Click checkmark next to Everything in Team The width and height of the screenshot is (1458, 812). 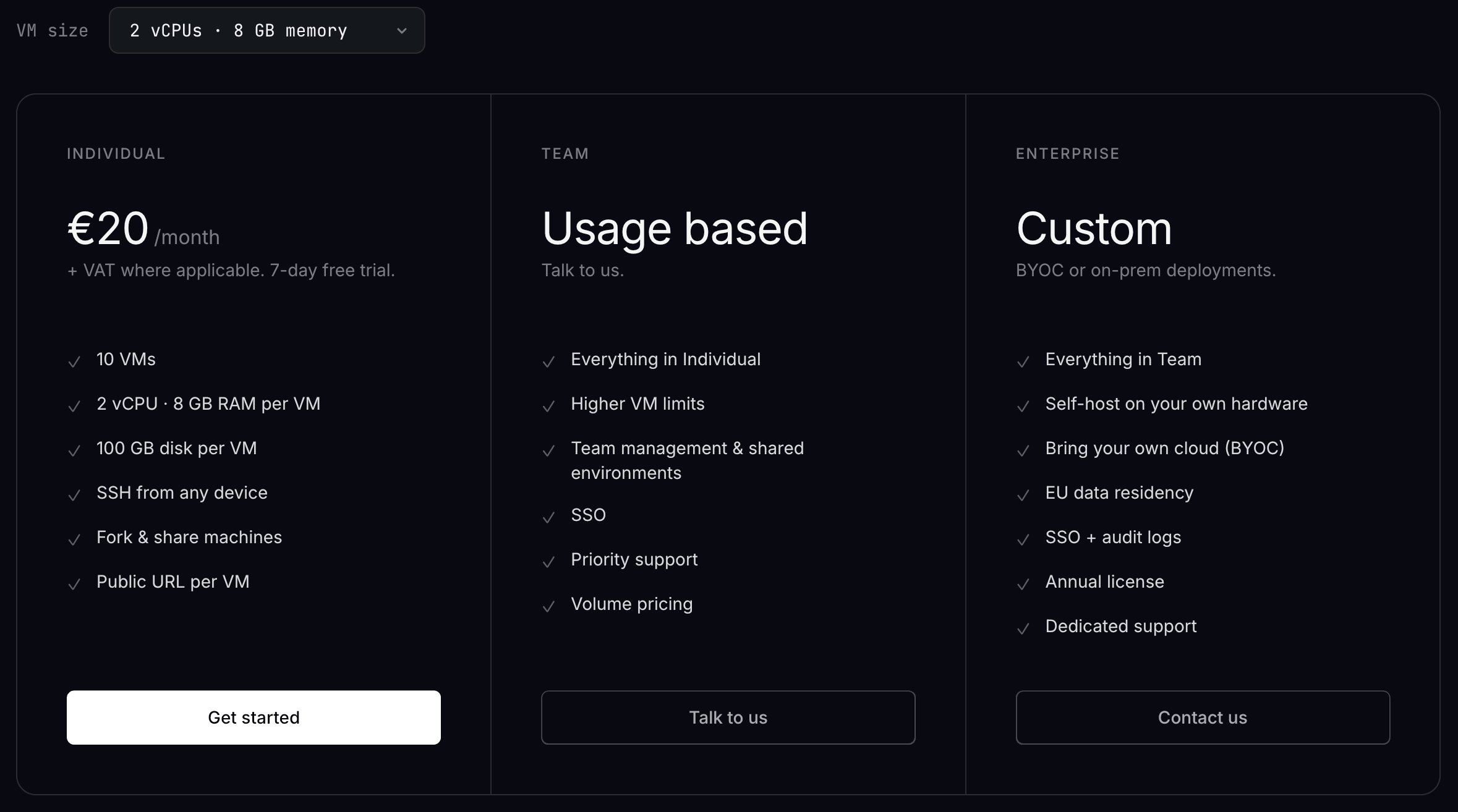pyautogui.click(x=1023, y=362)
